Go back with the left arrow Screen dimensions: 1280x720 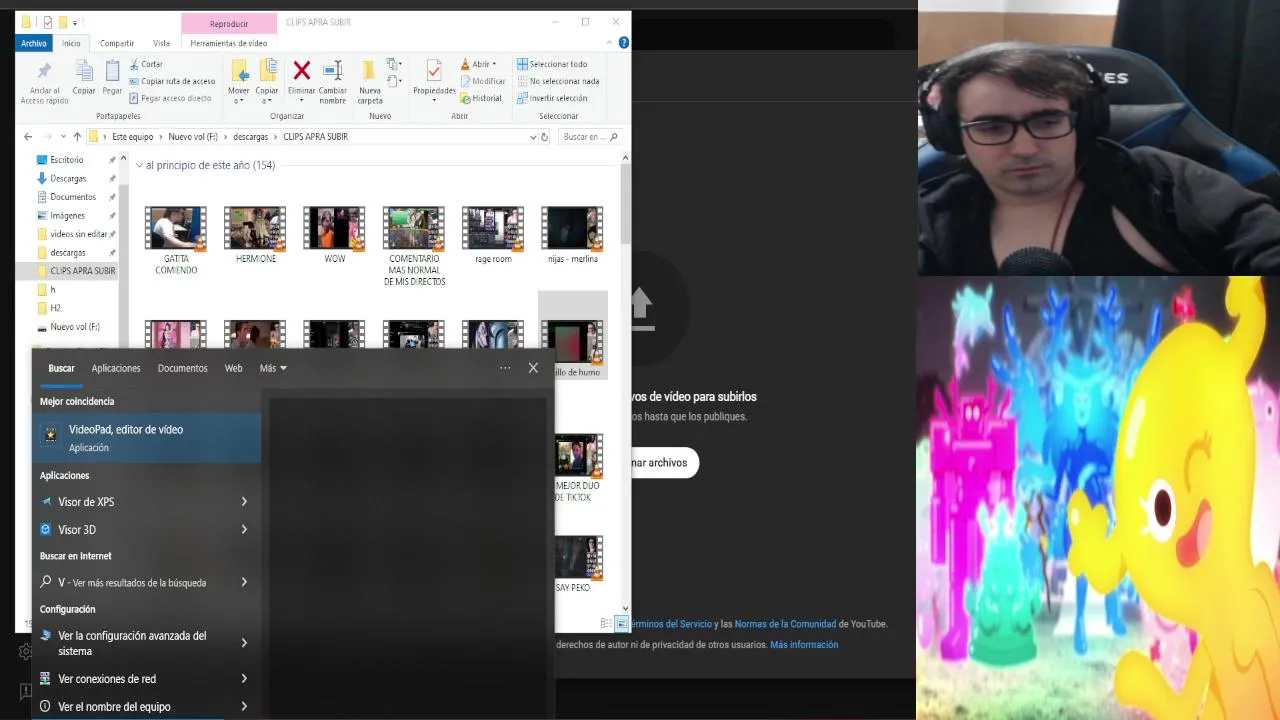28,137
